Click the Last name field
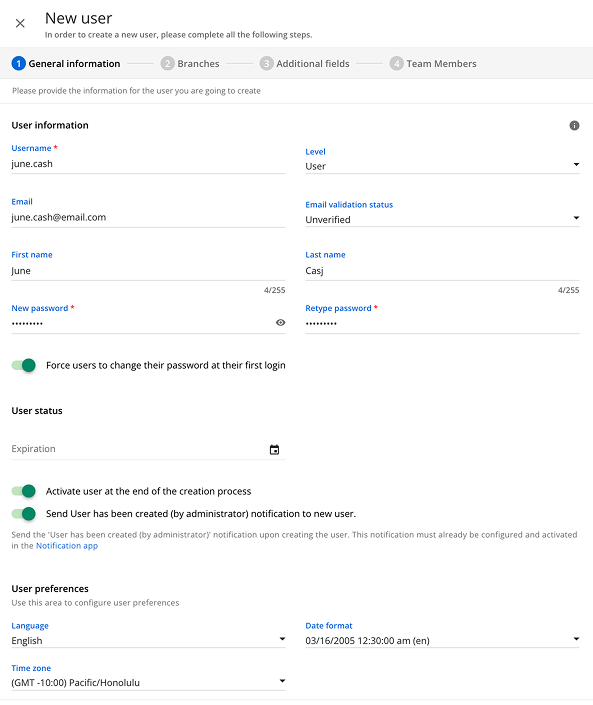593x705 pixels. (442, 271)
